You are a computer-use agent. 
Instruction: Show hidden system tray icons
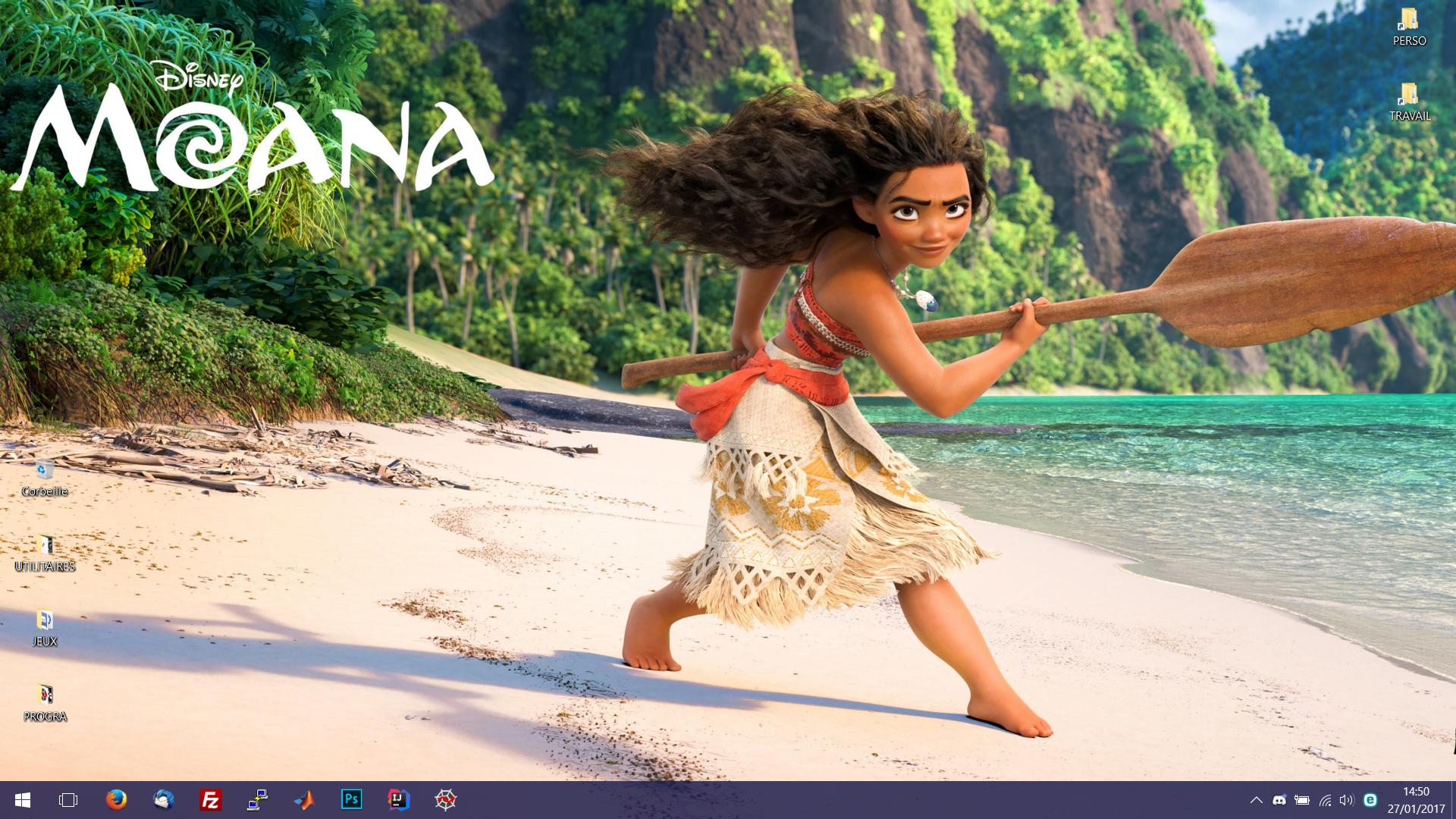click(1257, 800)
